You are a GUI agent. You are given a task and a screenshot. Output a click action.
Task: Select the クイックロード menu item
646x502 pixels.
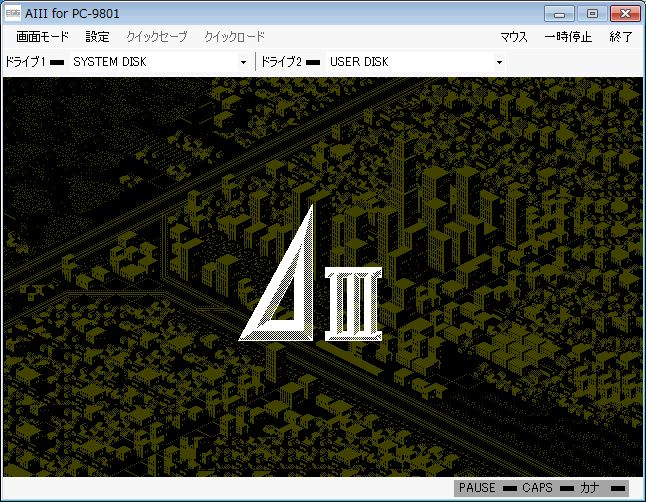click(234, 37)
